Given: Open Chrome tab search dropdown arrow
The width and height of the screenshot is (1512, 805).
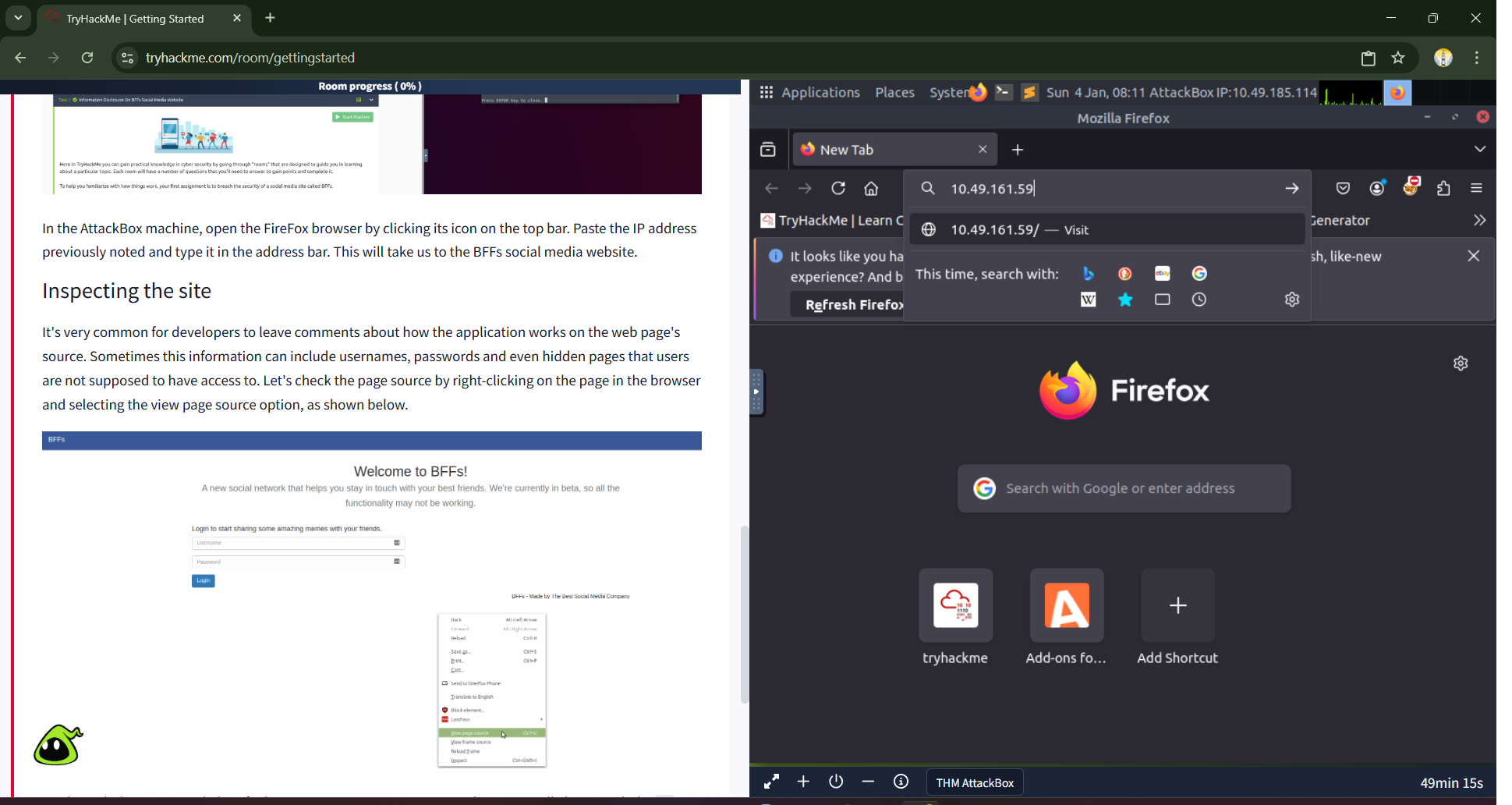Looking at the screenshot, I should [18, 18].
